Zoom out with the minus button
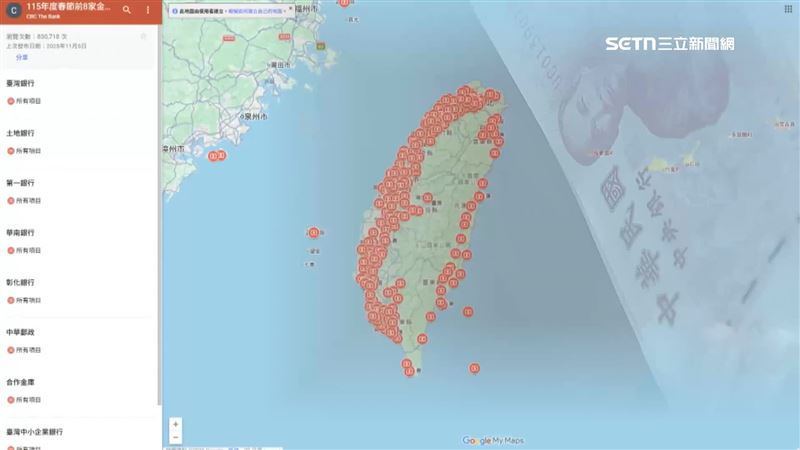 coord(176,437)
